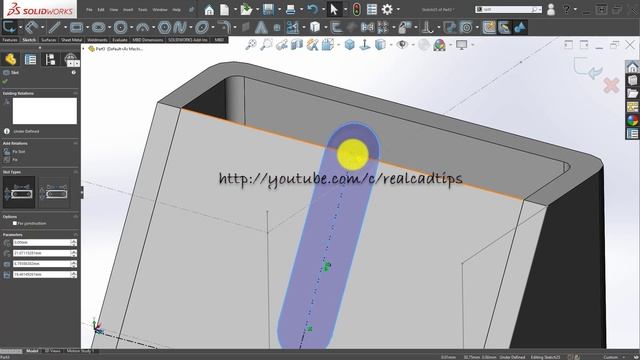Image resolution: width=640 pixels, height=360 pixels.
Task: Open the Insert menu
Action: tap(128, 9)
